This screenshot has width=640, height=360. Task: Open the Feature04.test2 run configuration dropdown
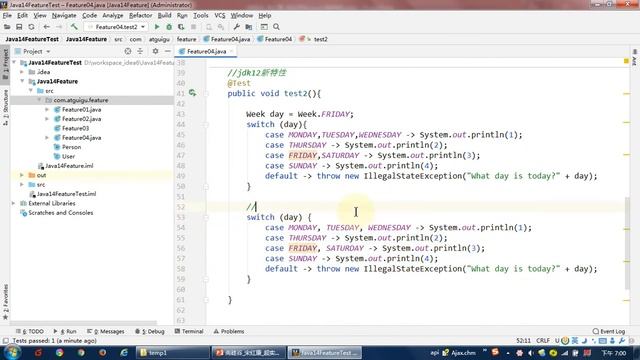point(116,27)
